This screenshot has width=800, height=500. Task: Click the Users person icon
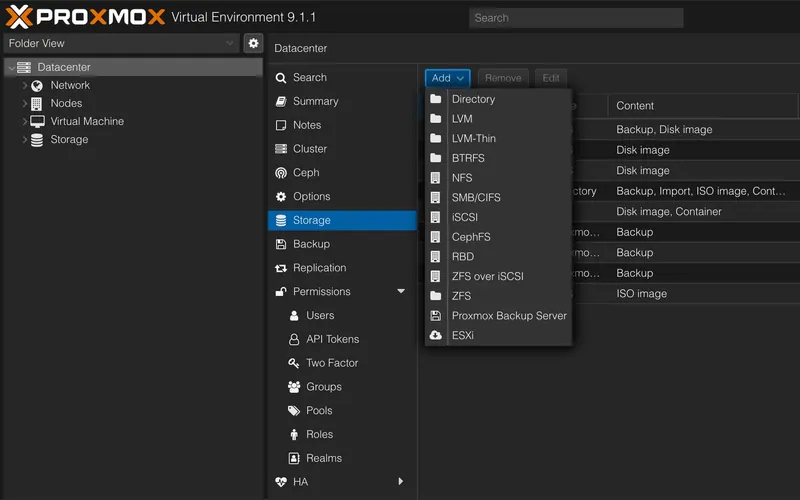pyautogui.click(x=294, y=316)
